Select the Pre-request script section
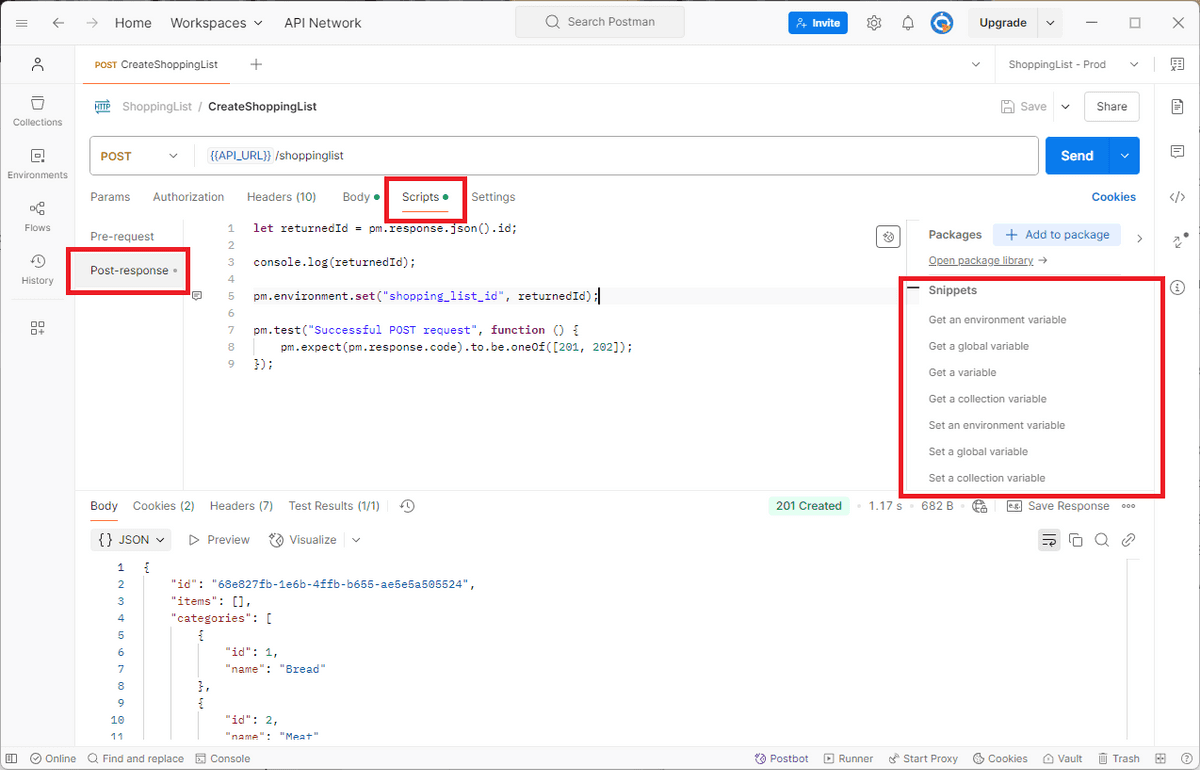Image resolution: width=1200 pixels, height=770 pixels. [122, 236]
